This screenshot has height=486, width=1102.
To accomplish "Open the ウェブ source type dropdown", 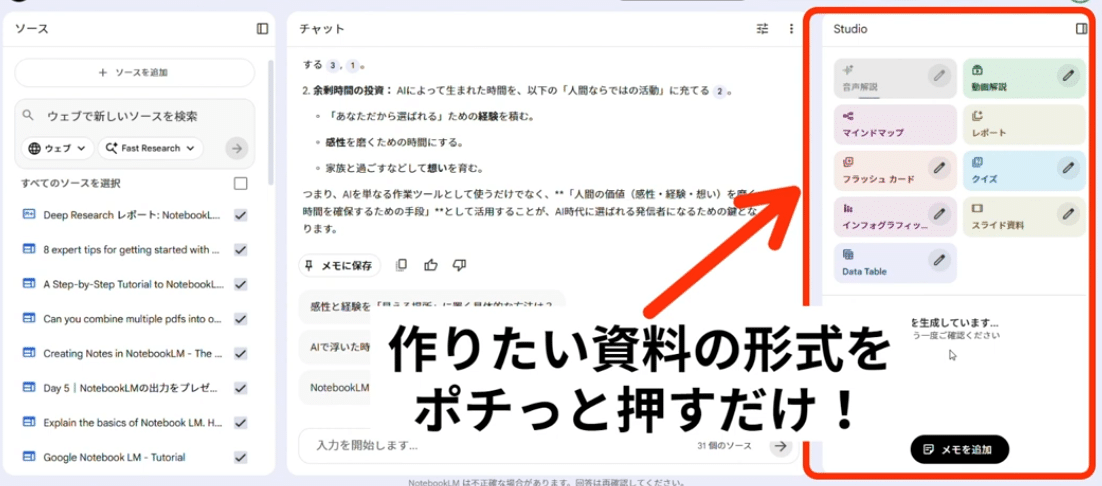I will tap(57, 148).
